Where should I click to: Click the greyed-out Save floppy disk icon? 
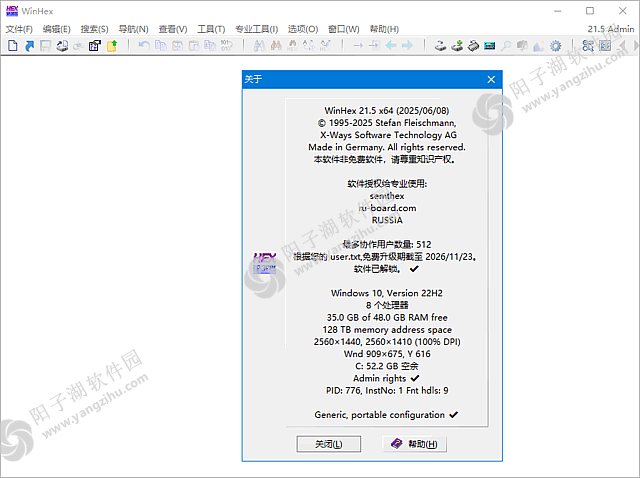pyautogui.click(x=45, y=45)
